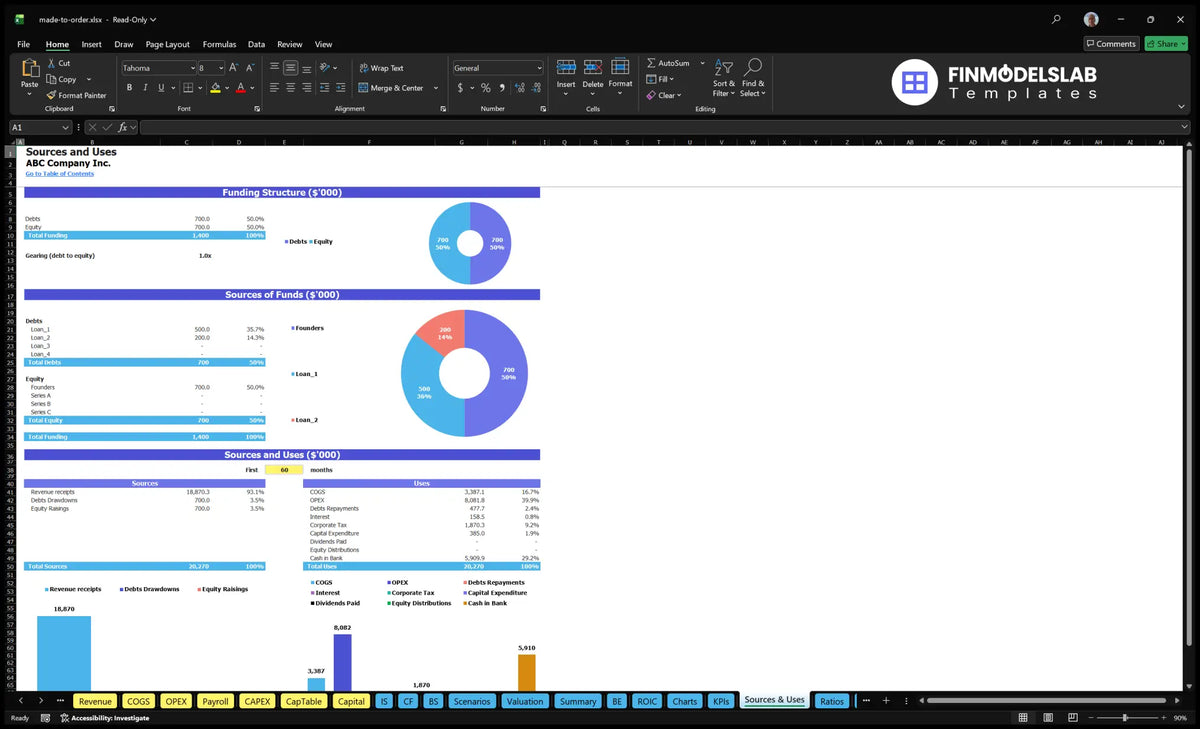Activate the Format Painter brush
Image resolution: width=1200 pixels, height=729 pixels.
tap(51, 95)
